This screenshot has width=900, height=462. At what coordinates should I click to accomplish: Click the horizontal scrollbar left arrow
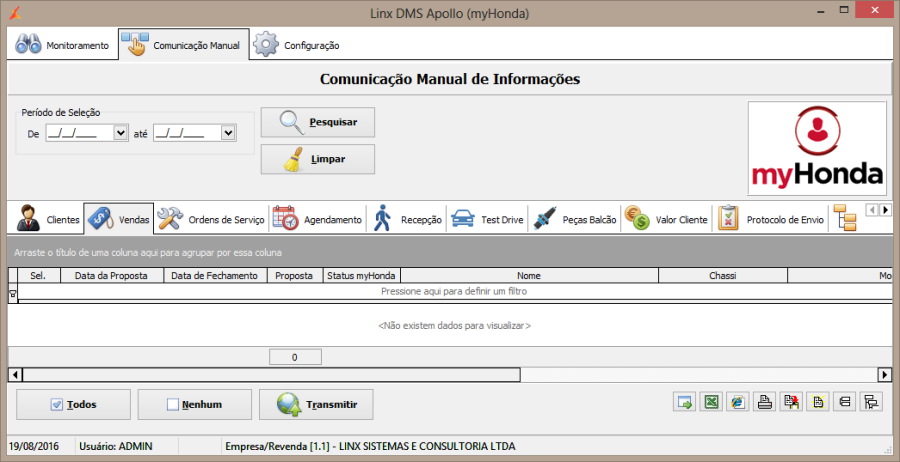(x=15, y=375)
